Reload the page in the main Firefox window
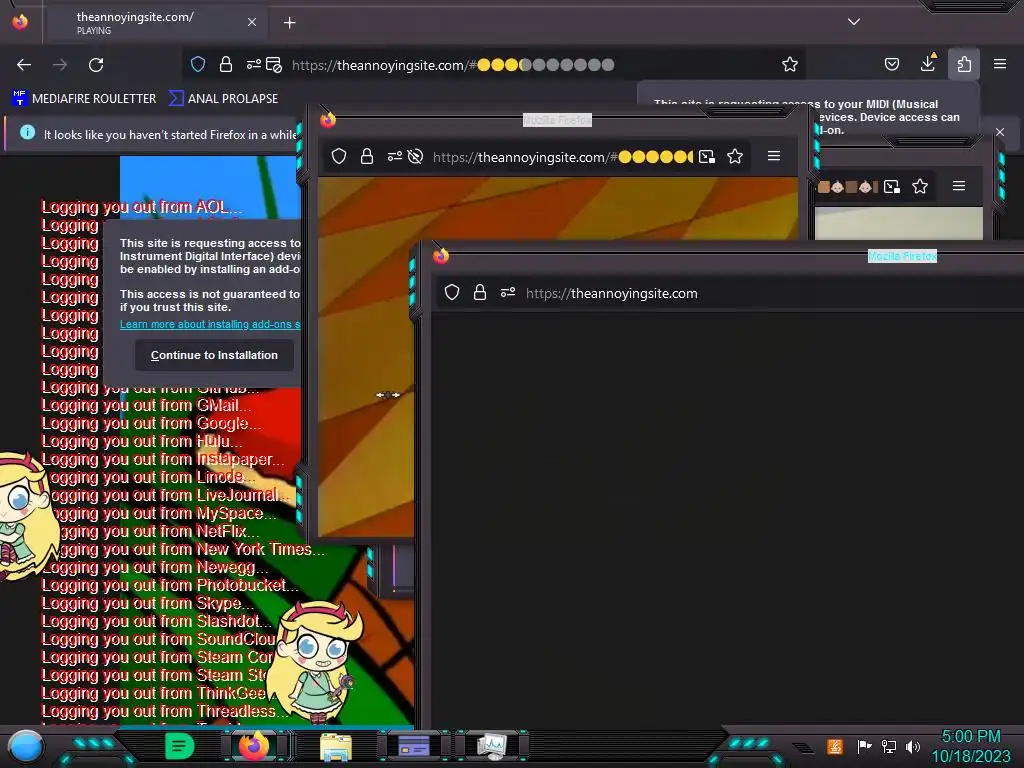Image resolution: width=1024 pixels, height=768 pixels. [96, 65]
